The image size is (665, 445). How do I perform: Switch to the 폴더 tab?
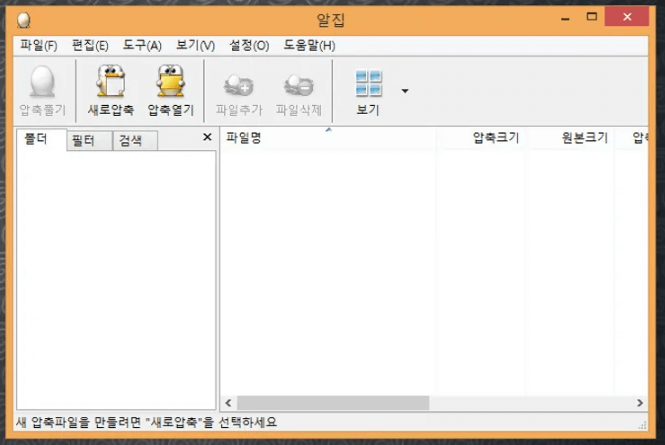click(x=41, y=139)
